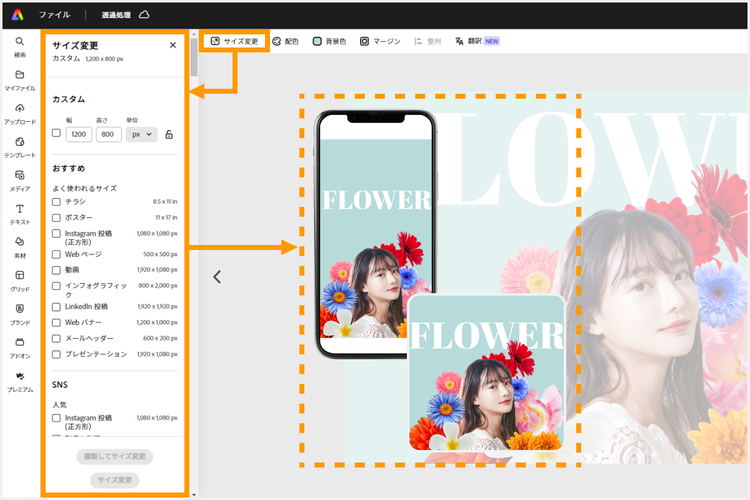Check the Instagram 投稿 under SNS 人気

click(56, 418)
